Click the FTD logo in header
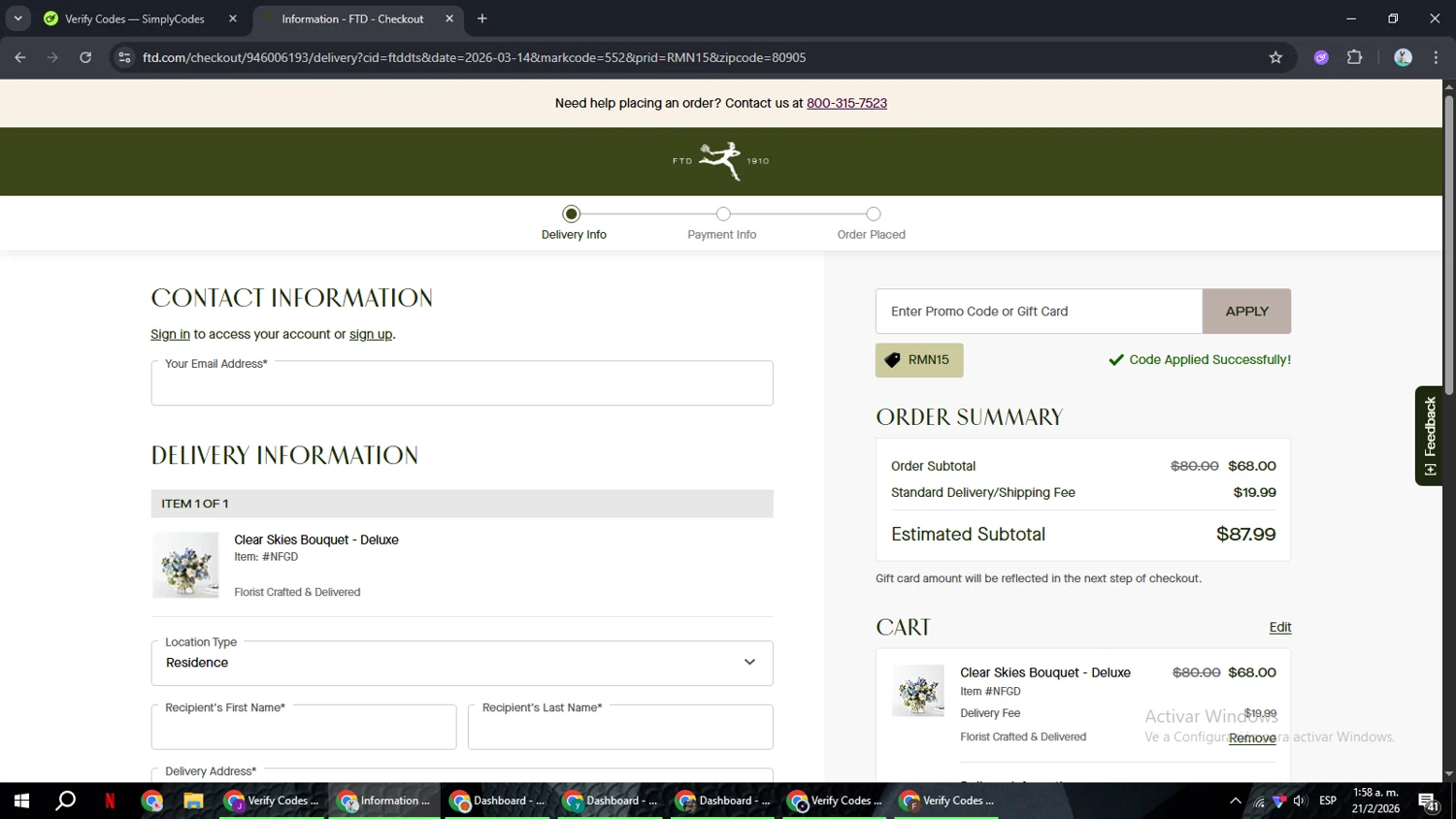Viewport: 1456px width, 819px height. pos(720,161)
